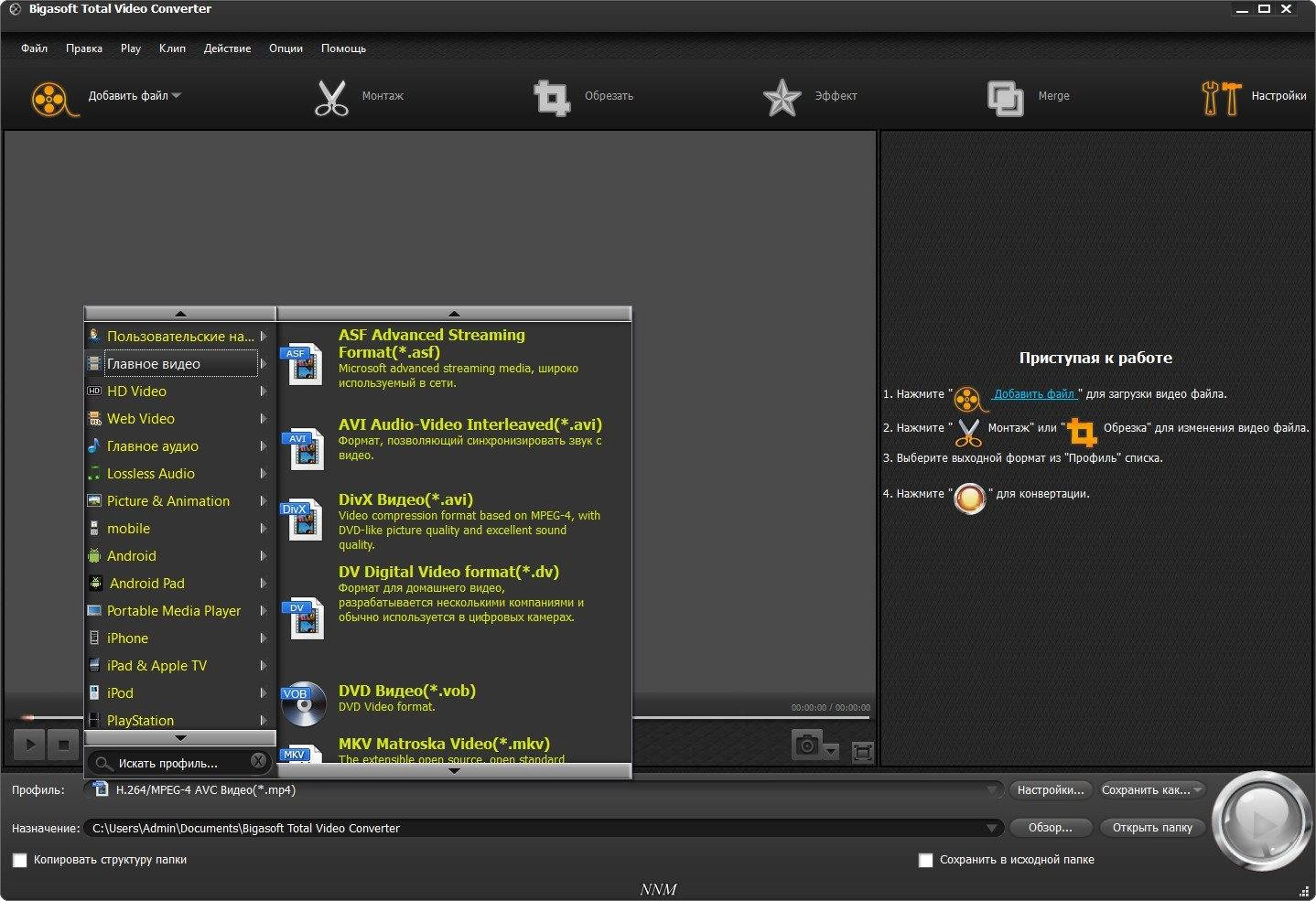
Task: Open the Play menu
Action: pyautogui.click(x=131, y=48)
